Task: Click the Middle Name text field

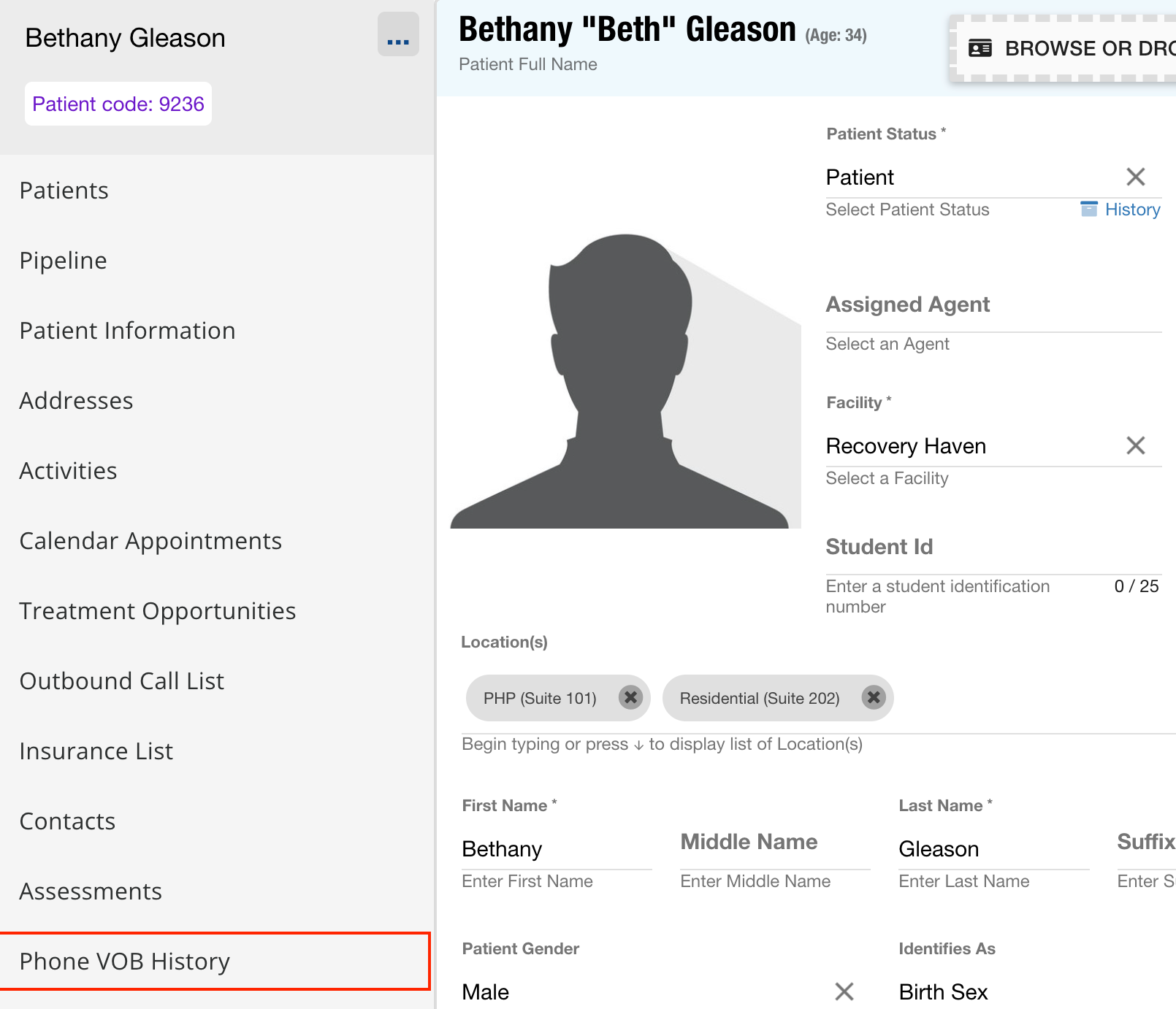Action: (x=774, y=851)
